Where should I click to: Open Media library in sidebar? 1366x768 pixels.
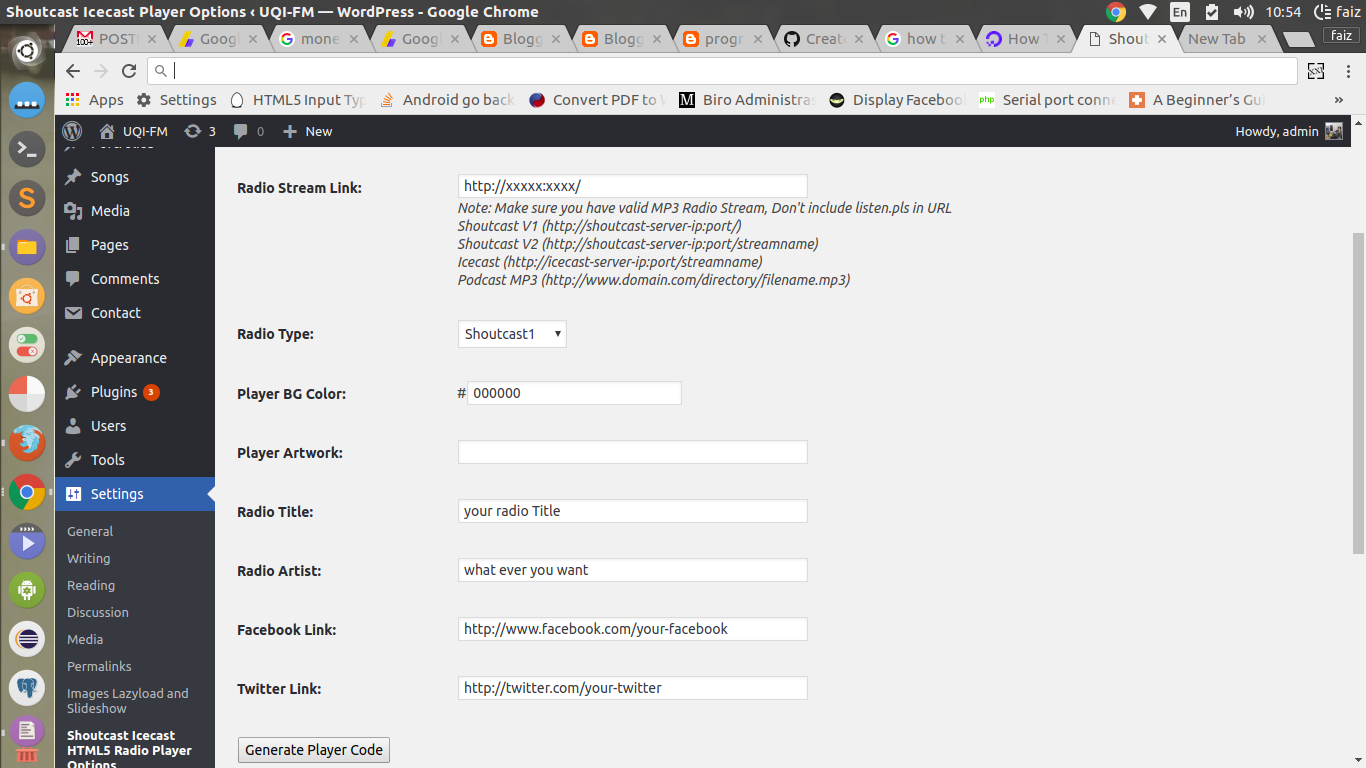pos(110,211)
